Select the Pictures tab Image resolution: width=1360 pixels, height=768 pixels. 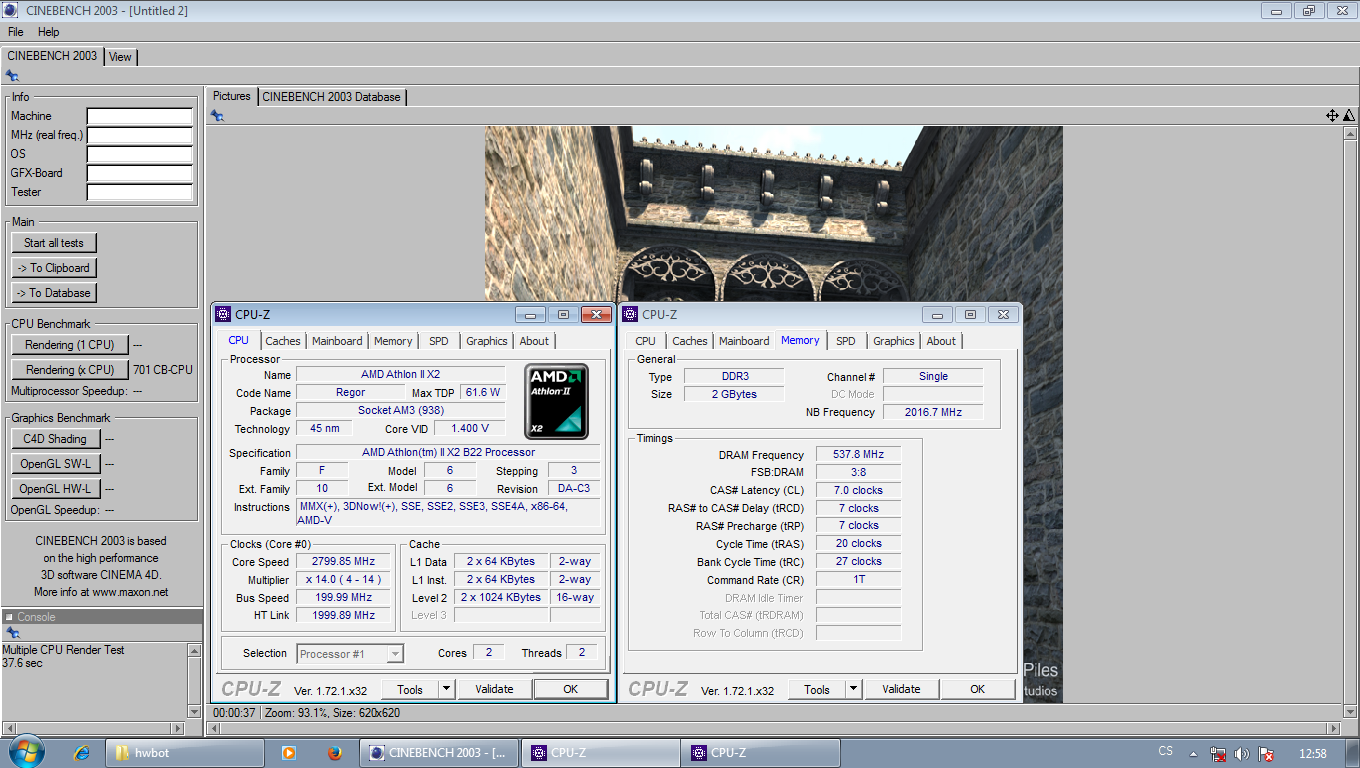232,96
